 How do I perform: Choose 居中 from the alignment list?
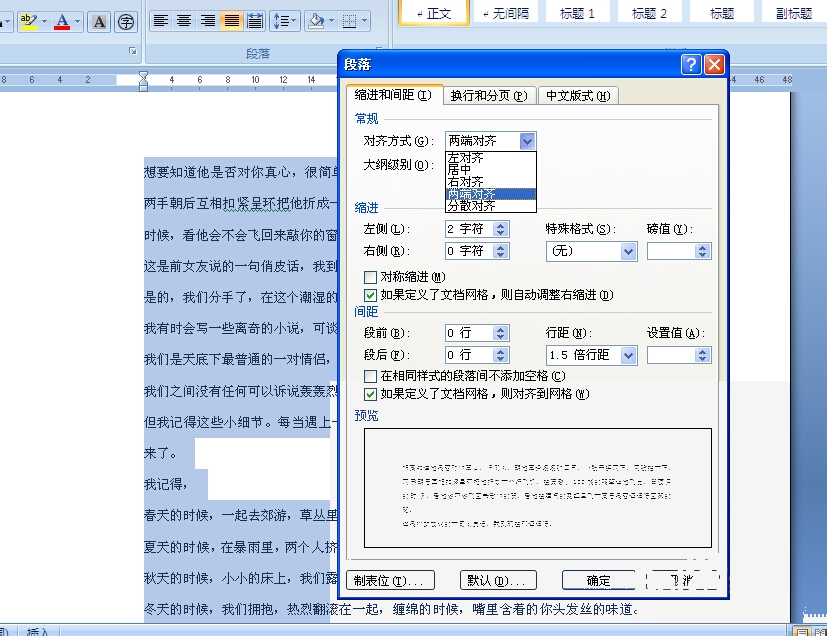coord(491,169)
